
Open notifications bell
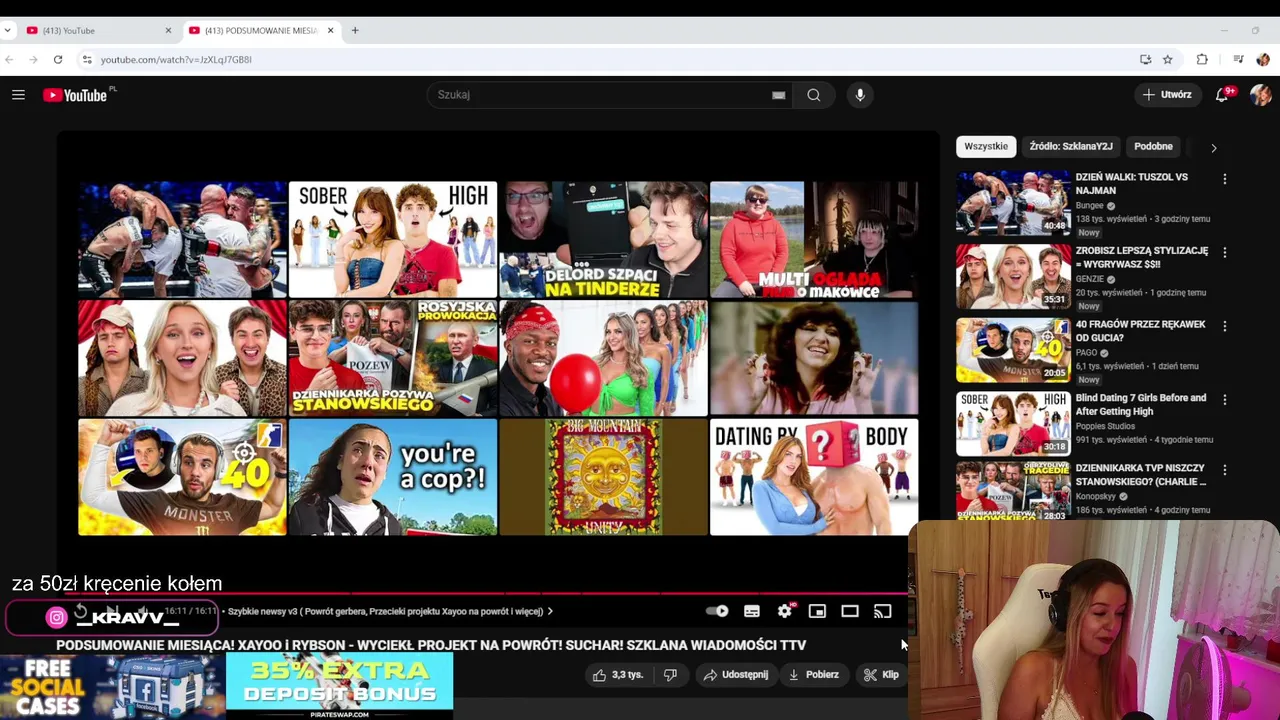(1222, 95)
